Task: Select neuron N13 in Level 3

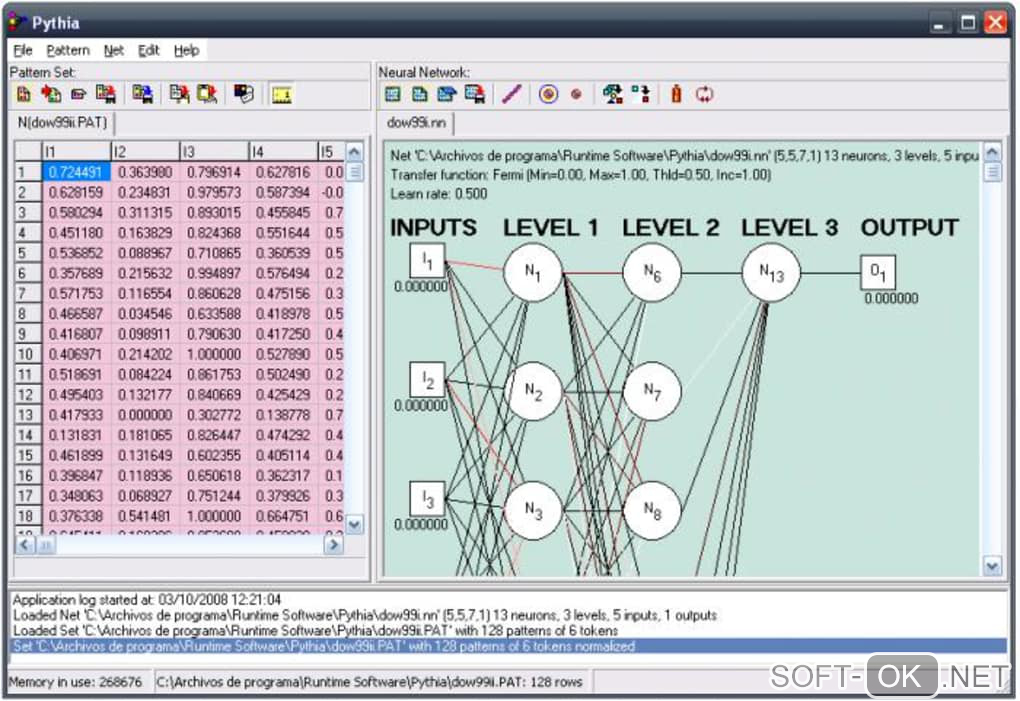Action: point(772,272)
